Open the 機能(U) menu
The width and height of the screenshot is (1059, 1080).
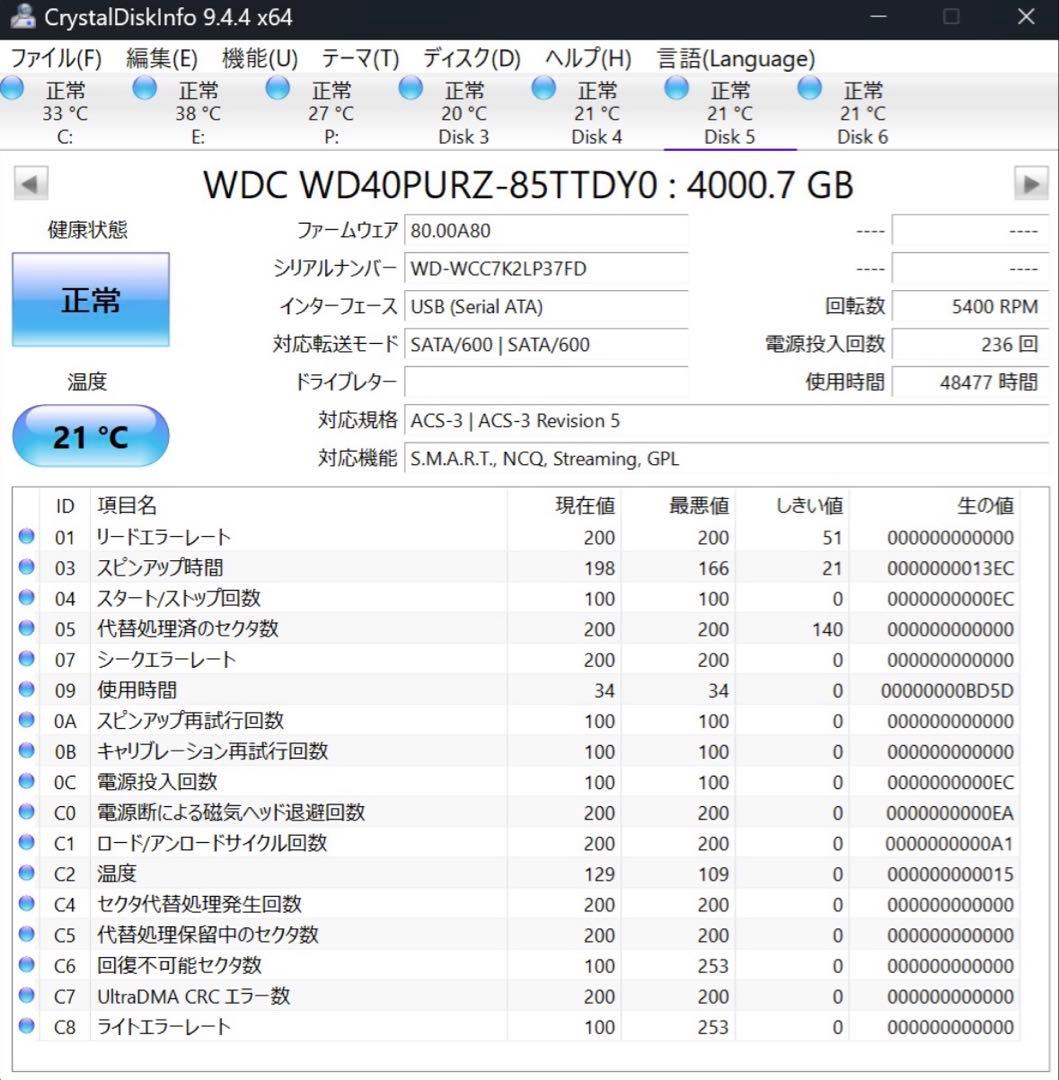coord(260,59)
